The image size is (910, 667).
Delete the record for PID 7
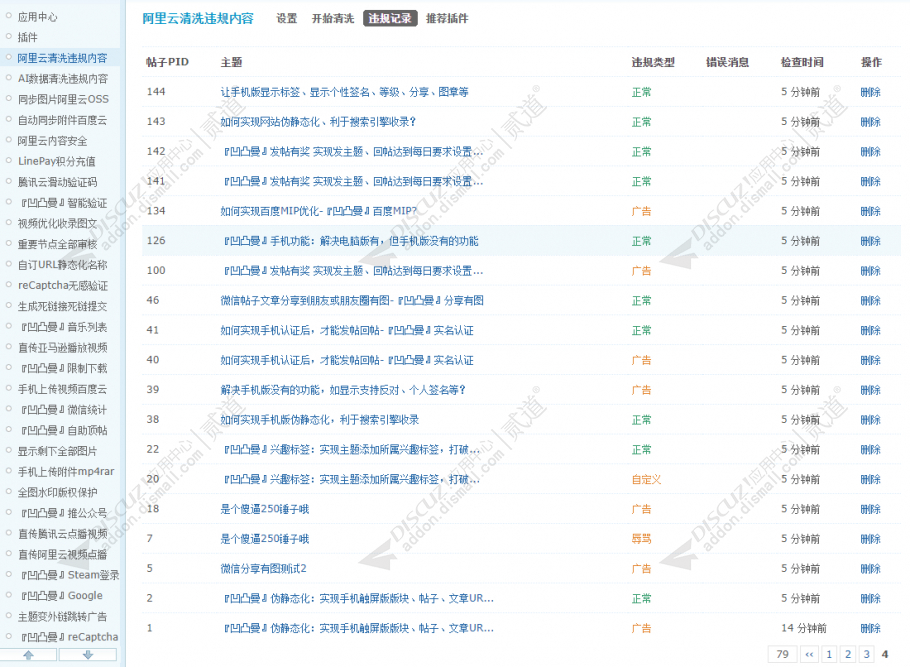[x=871, y=539]
